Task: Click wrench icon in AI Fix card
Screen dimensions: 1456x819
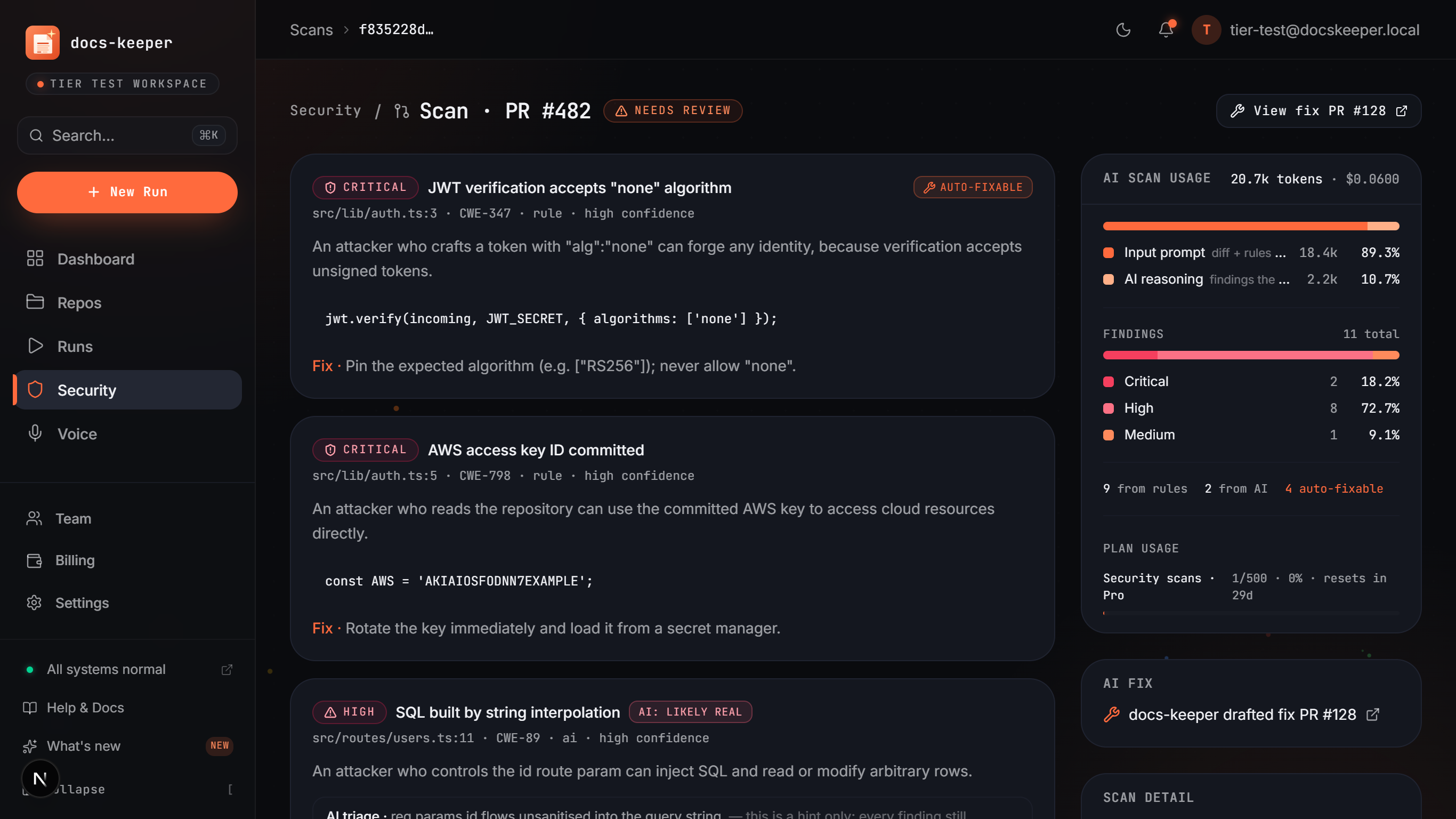Action: [x=1112, y=716]
